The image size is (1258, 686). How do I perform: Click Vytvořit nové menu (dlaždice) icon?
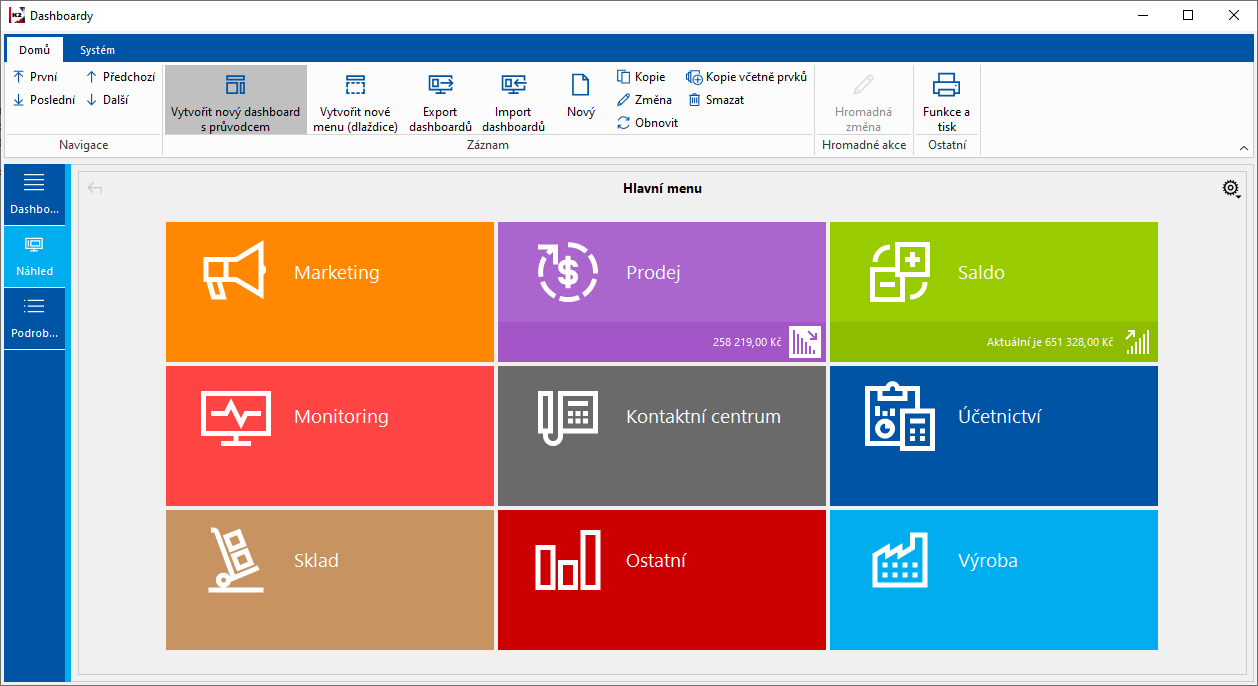(355, 85)
